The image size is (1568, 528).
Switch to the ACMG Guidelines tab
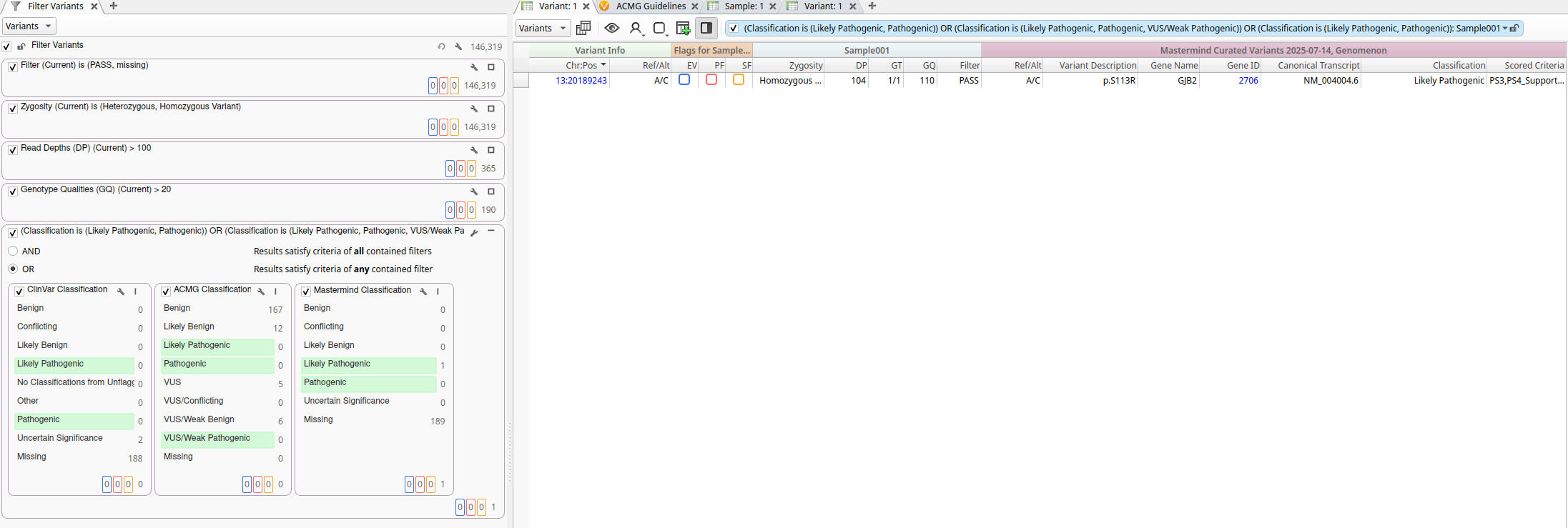[650, 6]
